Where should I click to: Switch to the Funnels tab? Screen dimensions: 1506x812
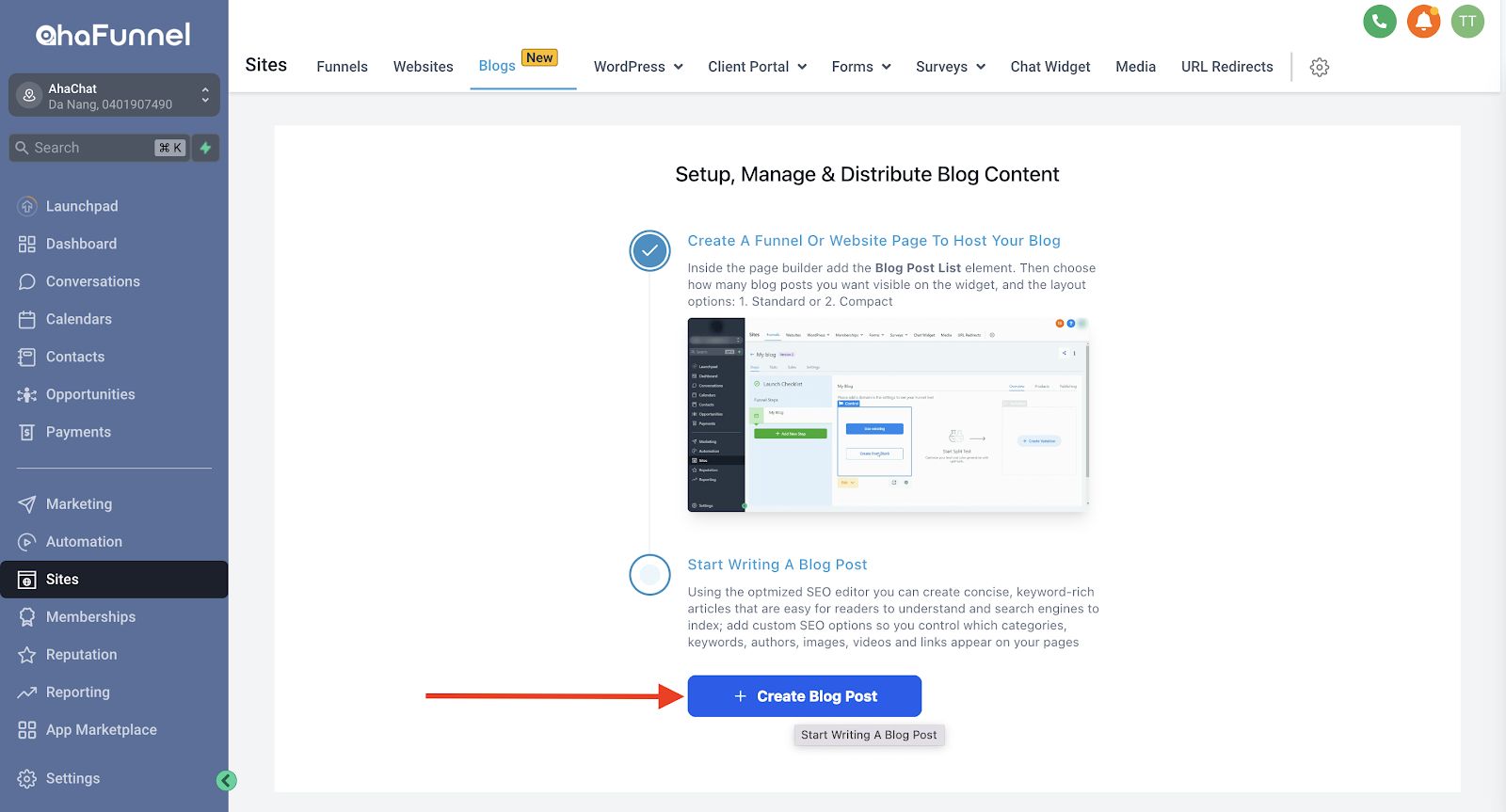(342, 67)
